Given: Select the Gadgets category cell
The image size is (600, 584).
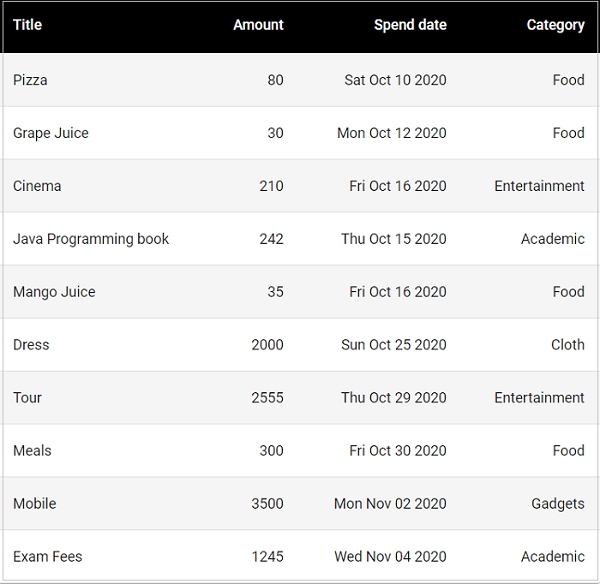Looking at the screenshot, I should tap(557, 504).
